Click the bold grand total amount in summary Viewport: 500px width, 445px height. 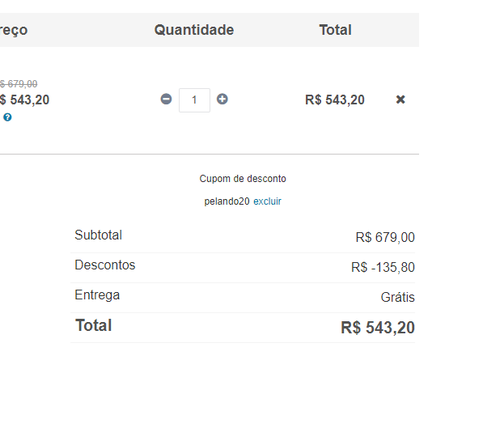(378, 328)
